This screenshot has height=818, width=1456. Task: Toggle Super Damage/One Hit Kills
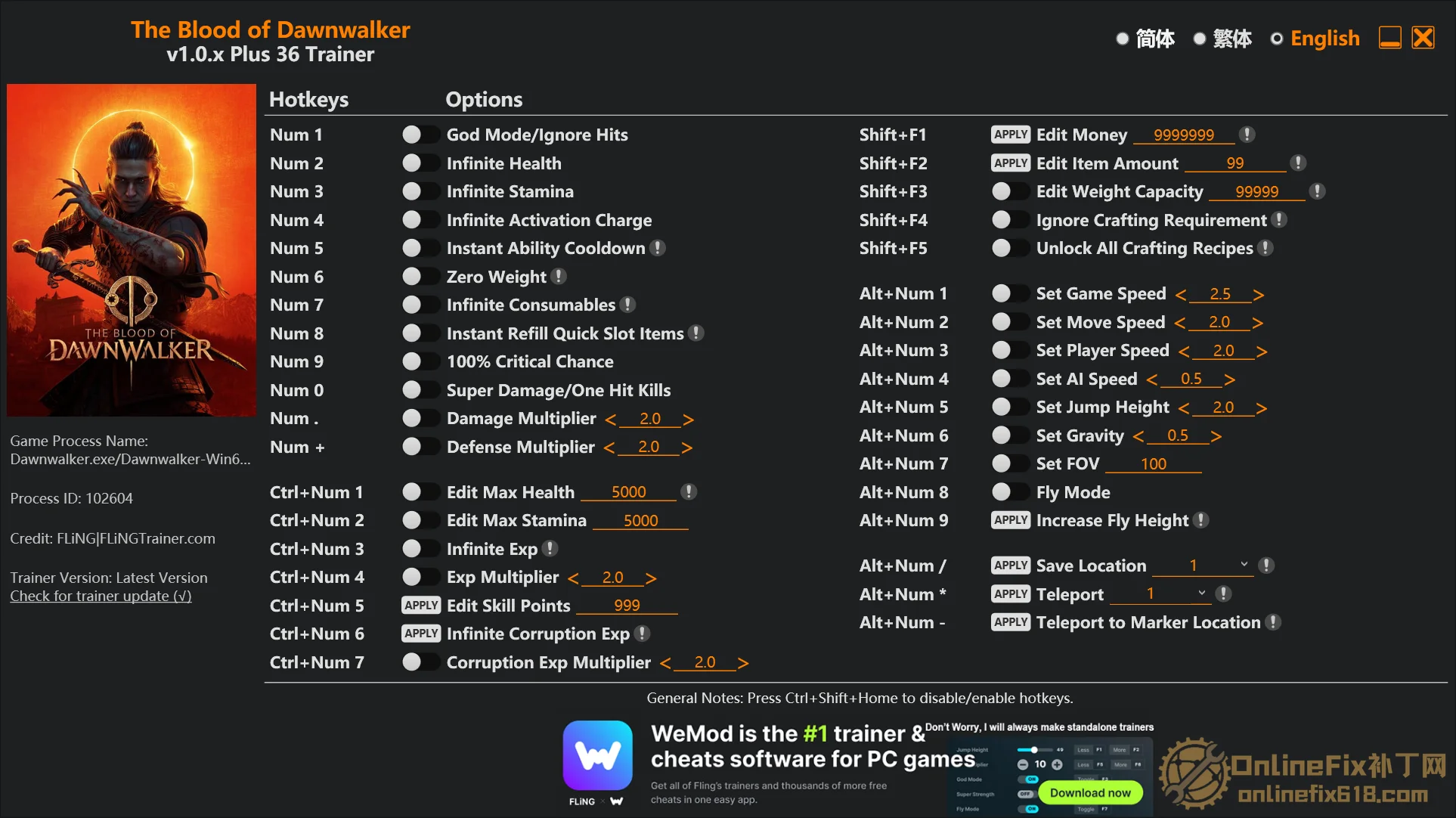pyautogui.click(x=420, y=390)
